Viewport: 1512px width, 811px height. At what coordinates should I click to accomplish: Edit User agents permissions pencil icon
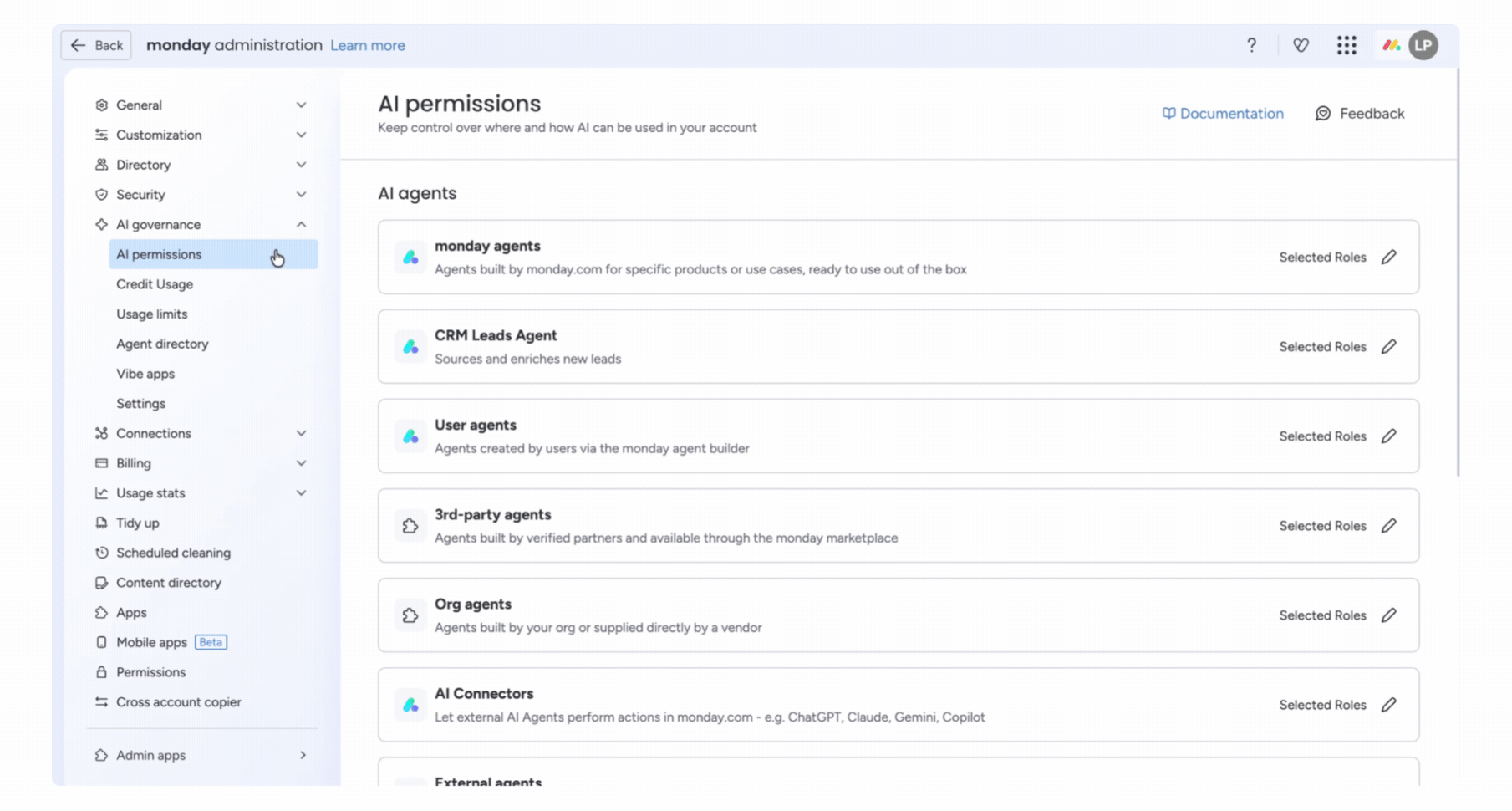[1389, 436]
